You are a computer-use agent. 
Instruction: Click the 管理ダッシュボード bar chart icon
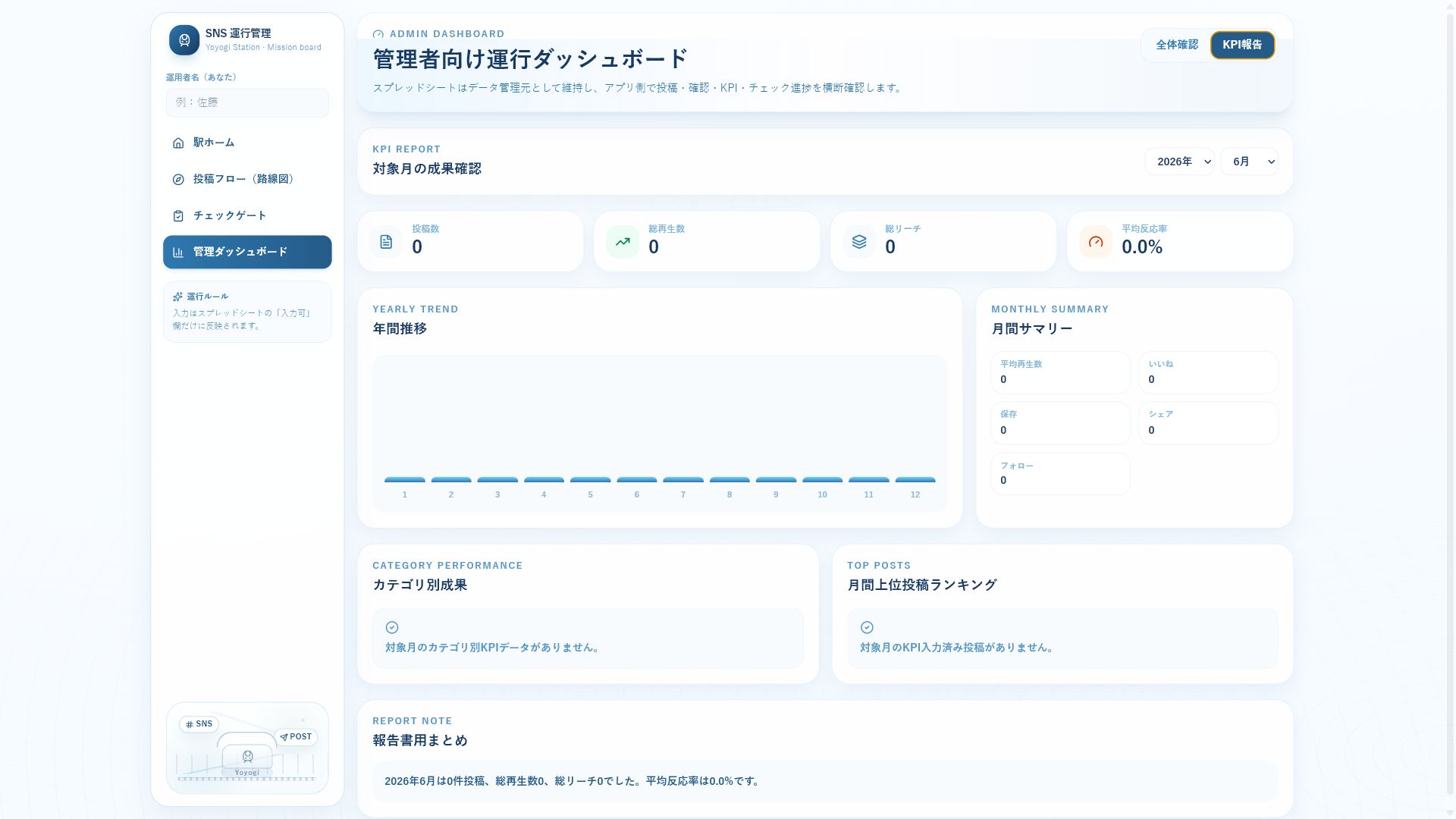(178, 253)
